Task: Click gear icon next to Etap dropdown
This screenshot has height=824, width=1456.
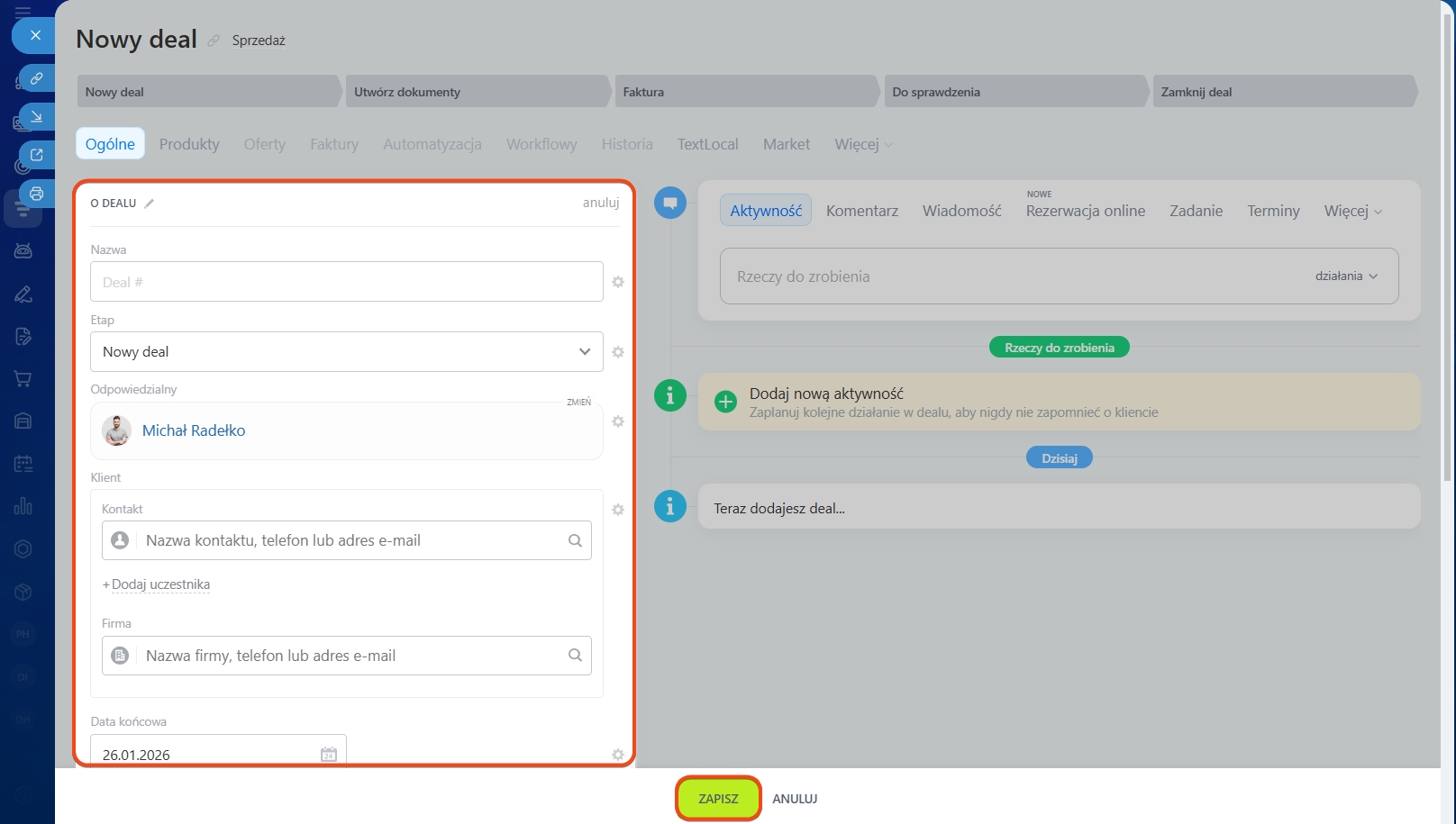Action: [x=618, y=352]
